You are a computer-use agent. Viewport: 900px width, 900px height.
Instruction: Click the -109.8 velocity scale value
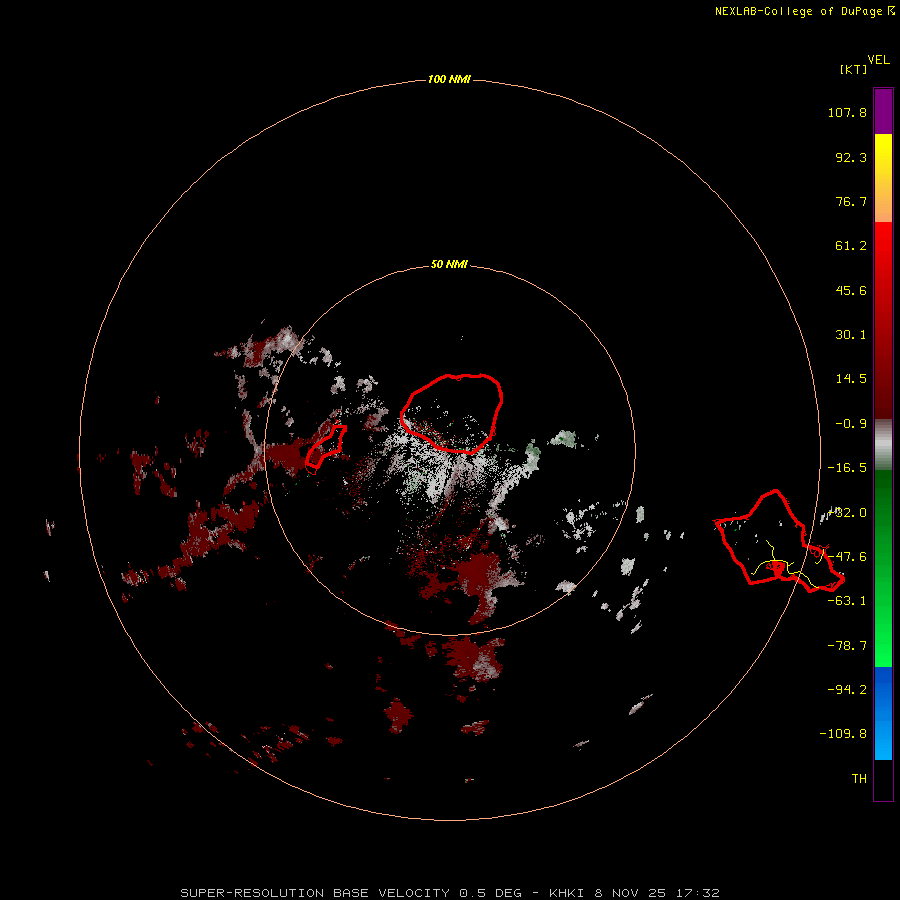click(843, 734)
